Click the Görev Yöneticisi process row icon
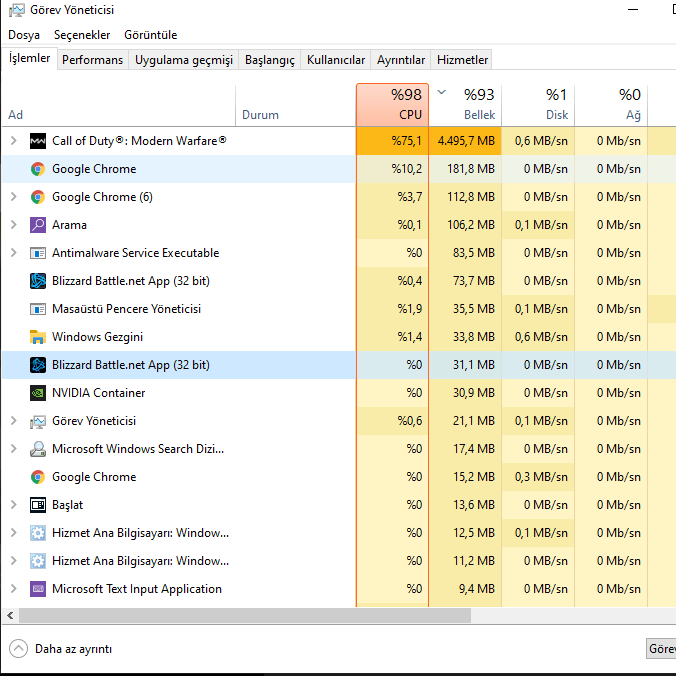 pos(38,421)
